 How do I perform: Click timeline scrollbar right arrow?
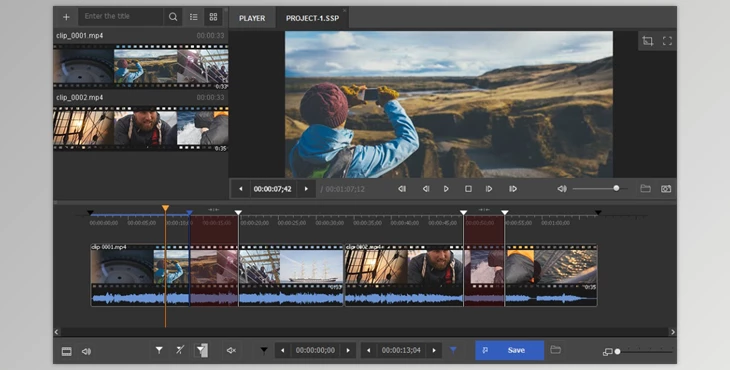673,332
